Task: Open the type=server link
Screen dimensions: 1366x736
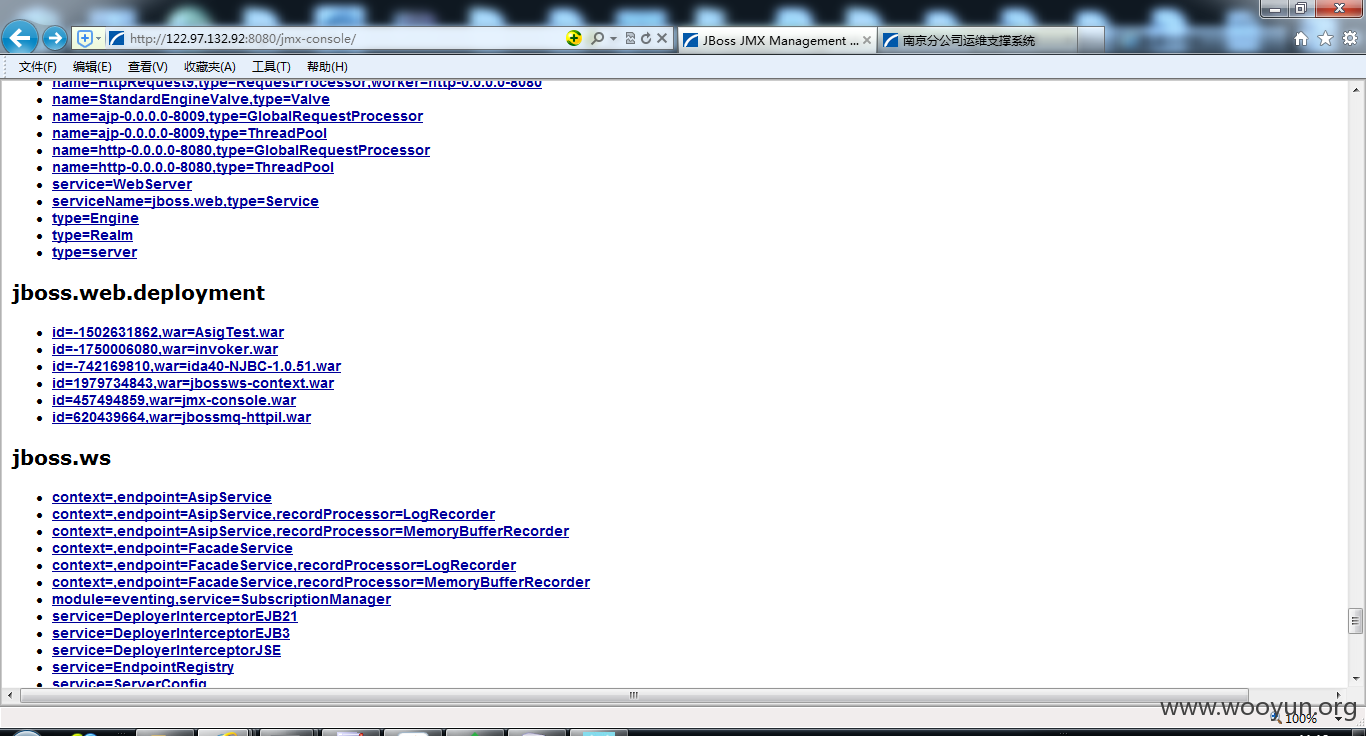Action: click(x=94, y=252)
